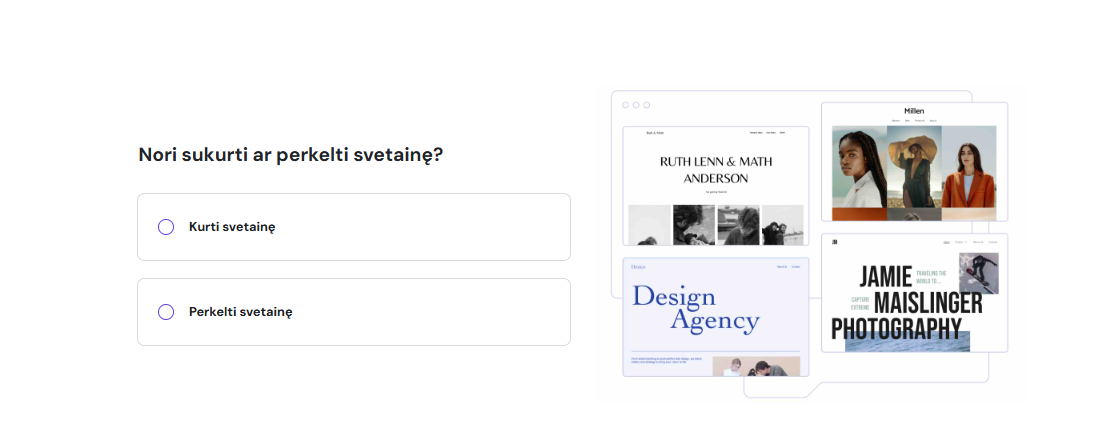Image resolution: width=1108 pixels, height=432 pixels.
Task: Click the "Design" logo text in the agency template
Action: click(x=638, y=267)
